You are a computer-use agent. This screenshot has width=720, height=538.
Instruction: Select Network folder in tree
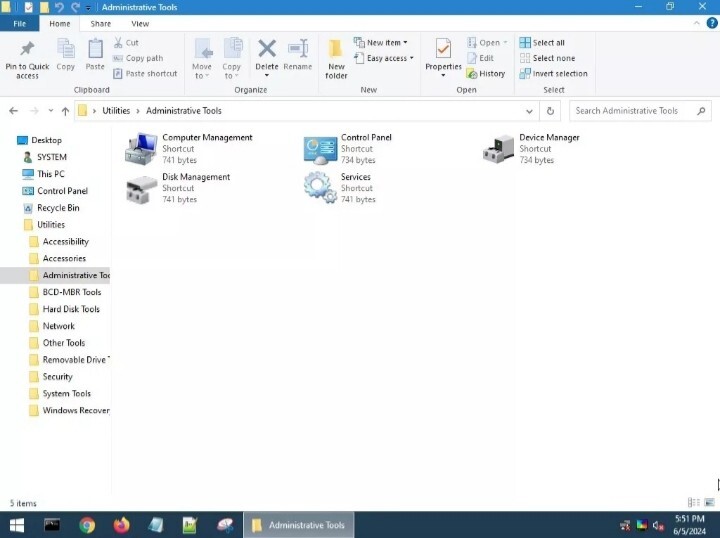(x=51, y=326)
